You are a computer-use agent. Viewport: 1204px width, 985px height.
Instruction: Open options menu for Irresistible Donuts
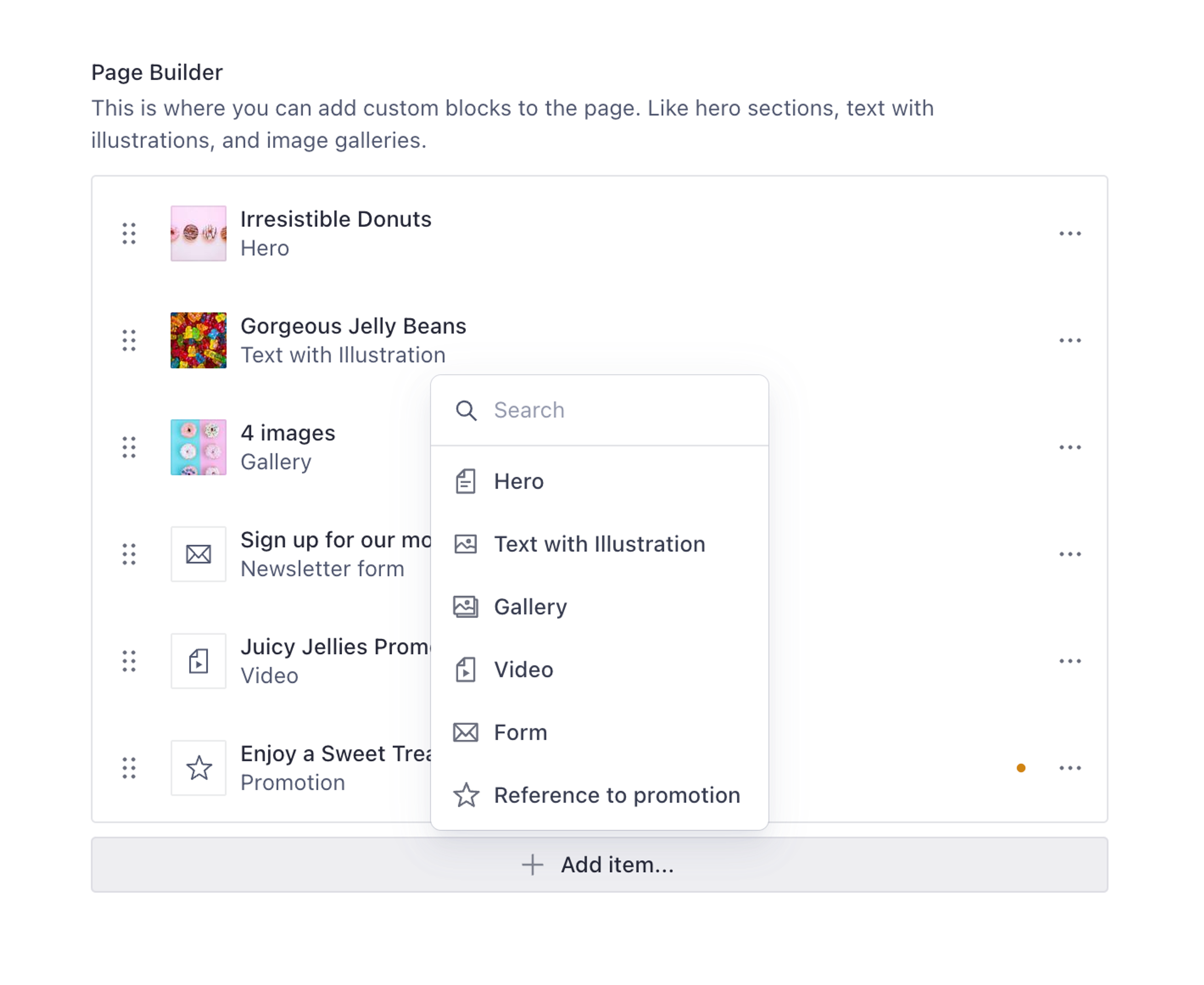[x=1069, y=234]
